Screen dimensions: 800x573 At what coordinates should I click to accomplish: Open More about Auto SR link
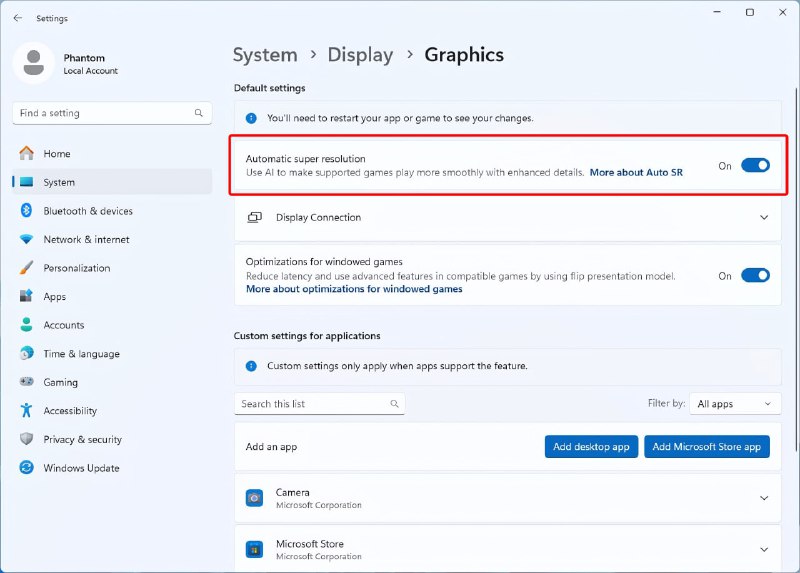pyautogui.click(x=636, y=172)
